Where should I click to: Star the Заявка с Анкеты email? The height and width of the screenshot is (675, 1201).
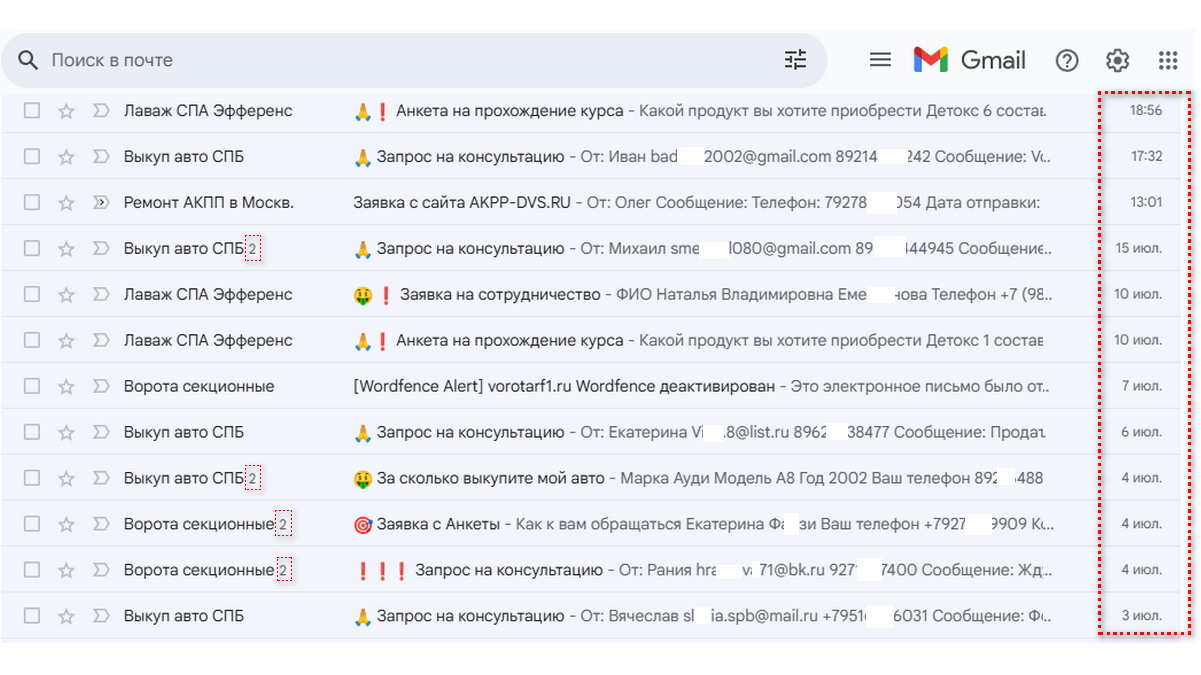tap(66, 525)
